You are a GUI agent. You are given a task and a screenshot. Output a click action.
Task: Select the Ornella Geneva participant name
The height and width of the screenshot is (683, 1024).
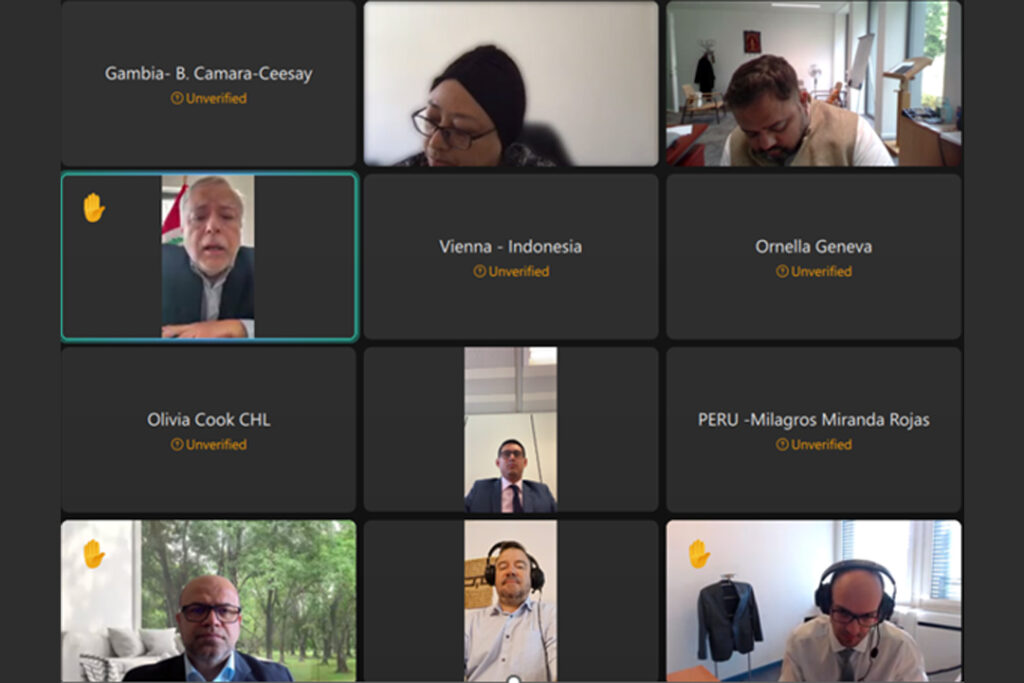pyautogui.click(x=814, y=247)
